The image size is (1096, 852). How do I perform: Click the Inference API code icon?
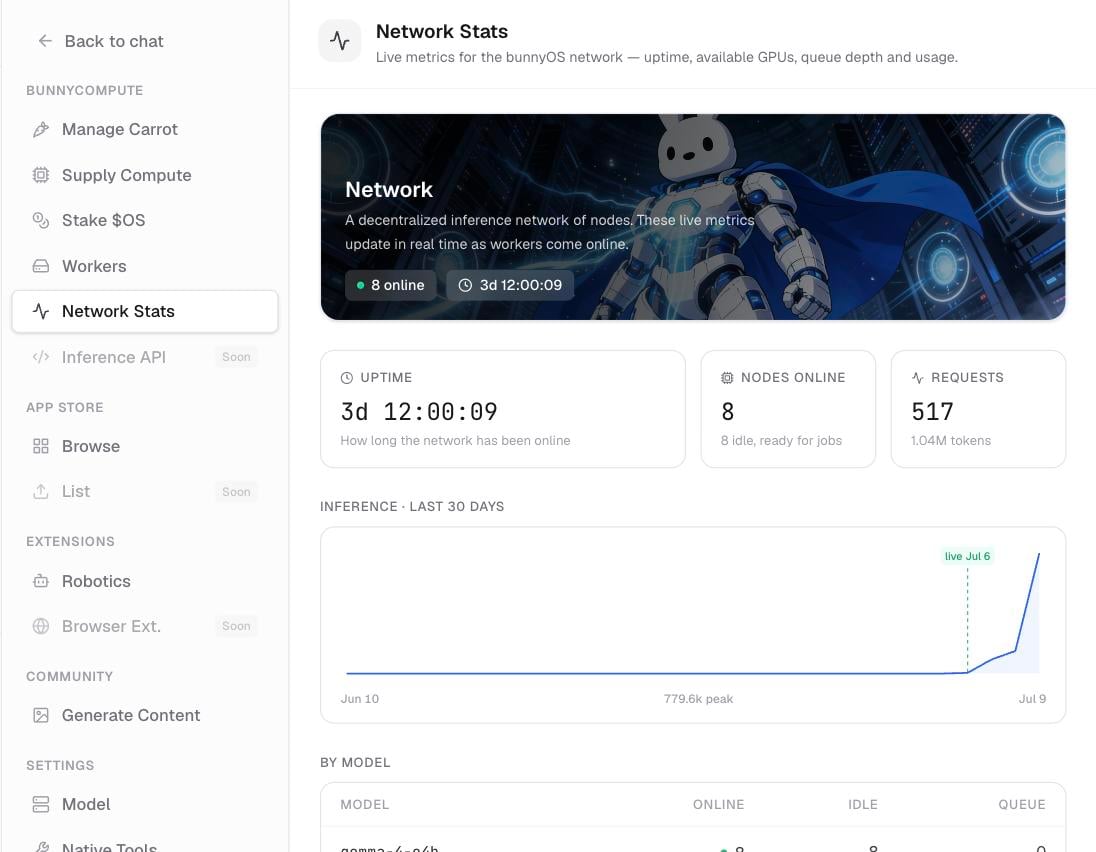(x=41, y=357)
